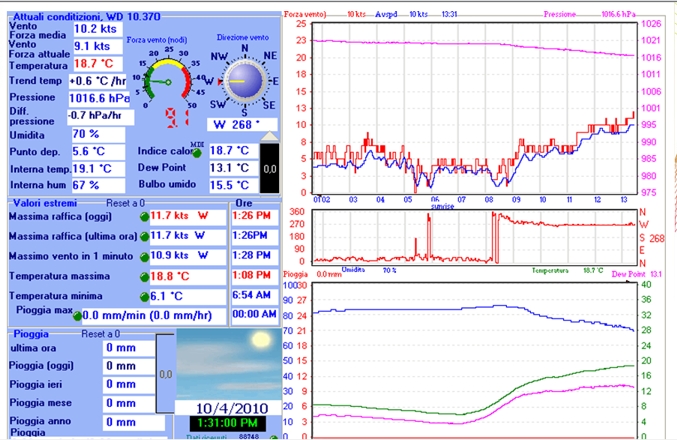This screenshot has width=677, height=440.
Task: Click the wind speed gauge dial
Action: click(163, 80)
